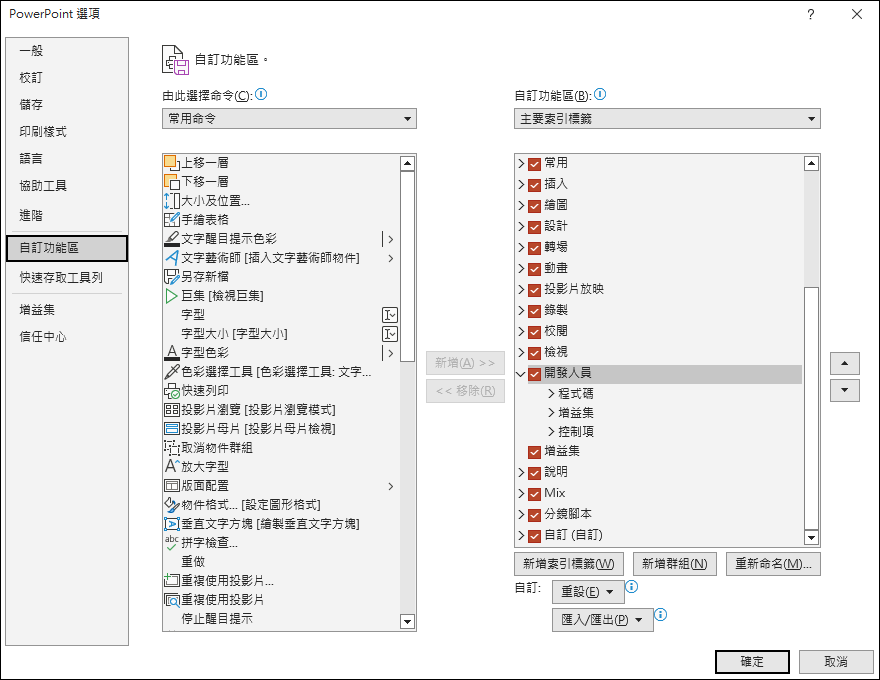Select the 文字藝術師 command icon
Viewport: 880px width, 680px height.
[x=171, y=258]
